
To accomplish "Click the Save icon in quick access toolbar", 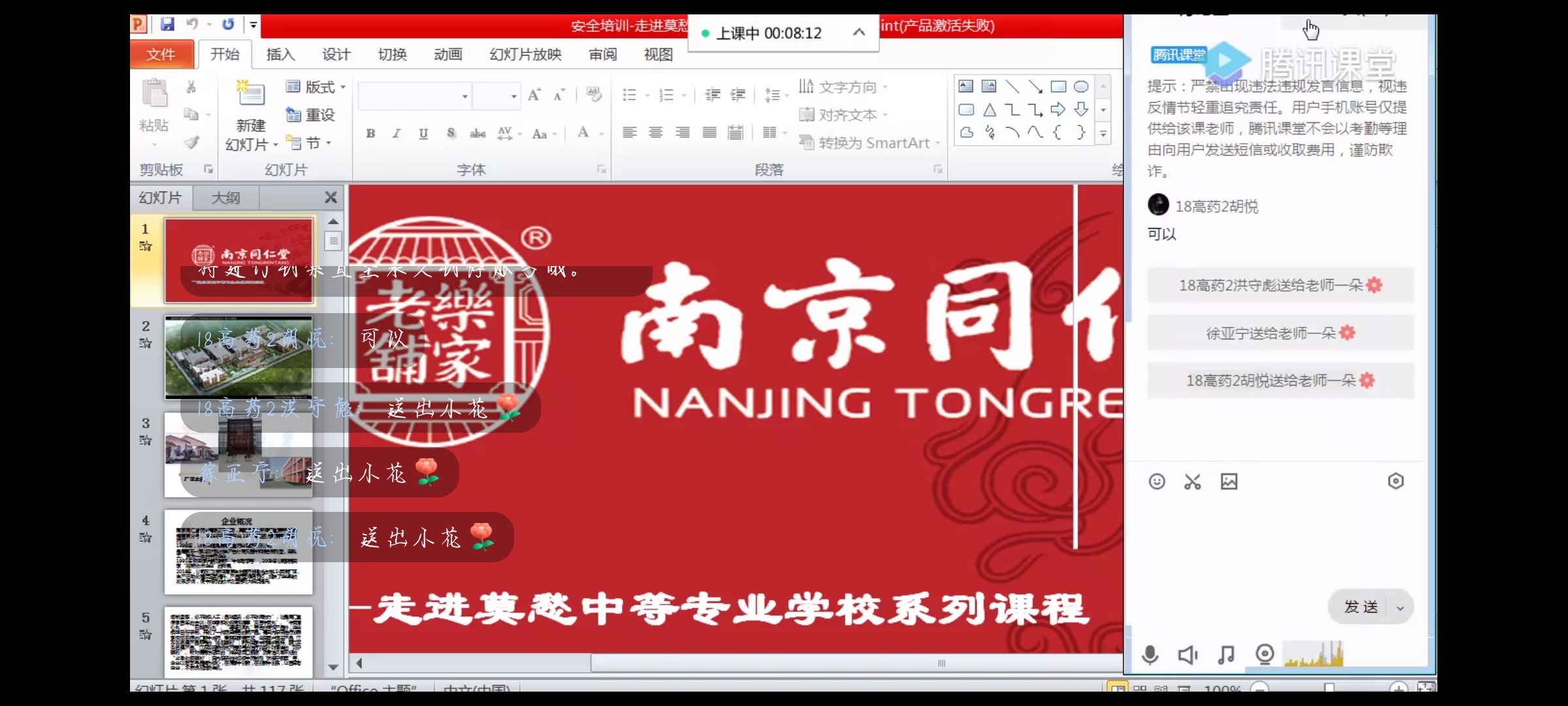I will point(168,24).
